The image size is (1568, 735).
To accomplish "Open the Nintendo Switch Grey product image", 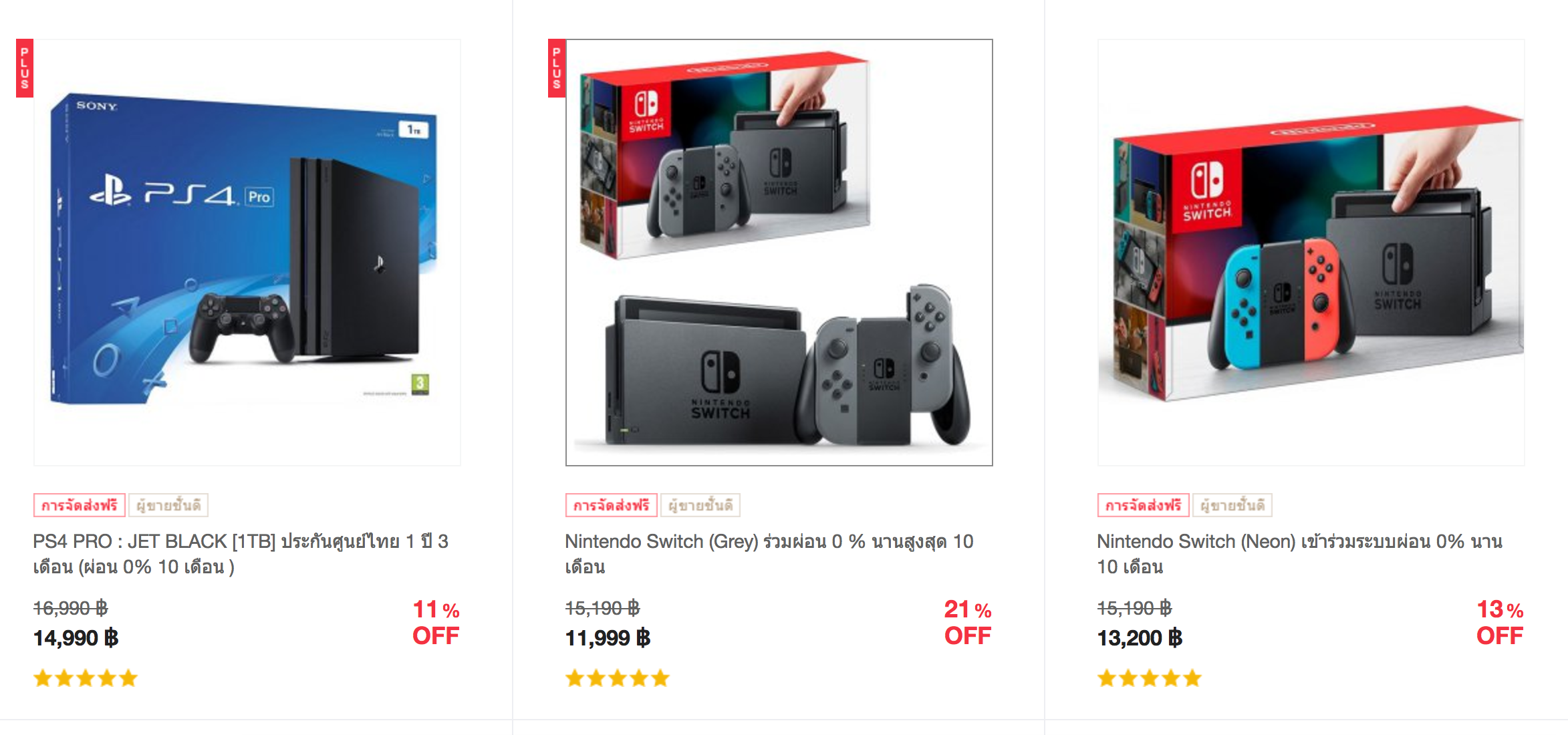I will click(x=779, y=253).
